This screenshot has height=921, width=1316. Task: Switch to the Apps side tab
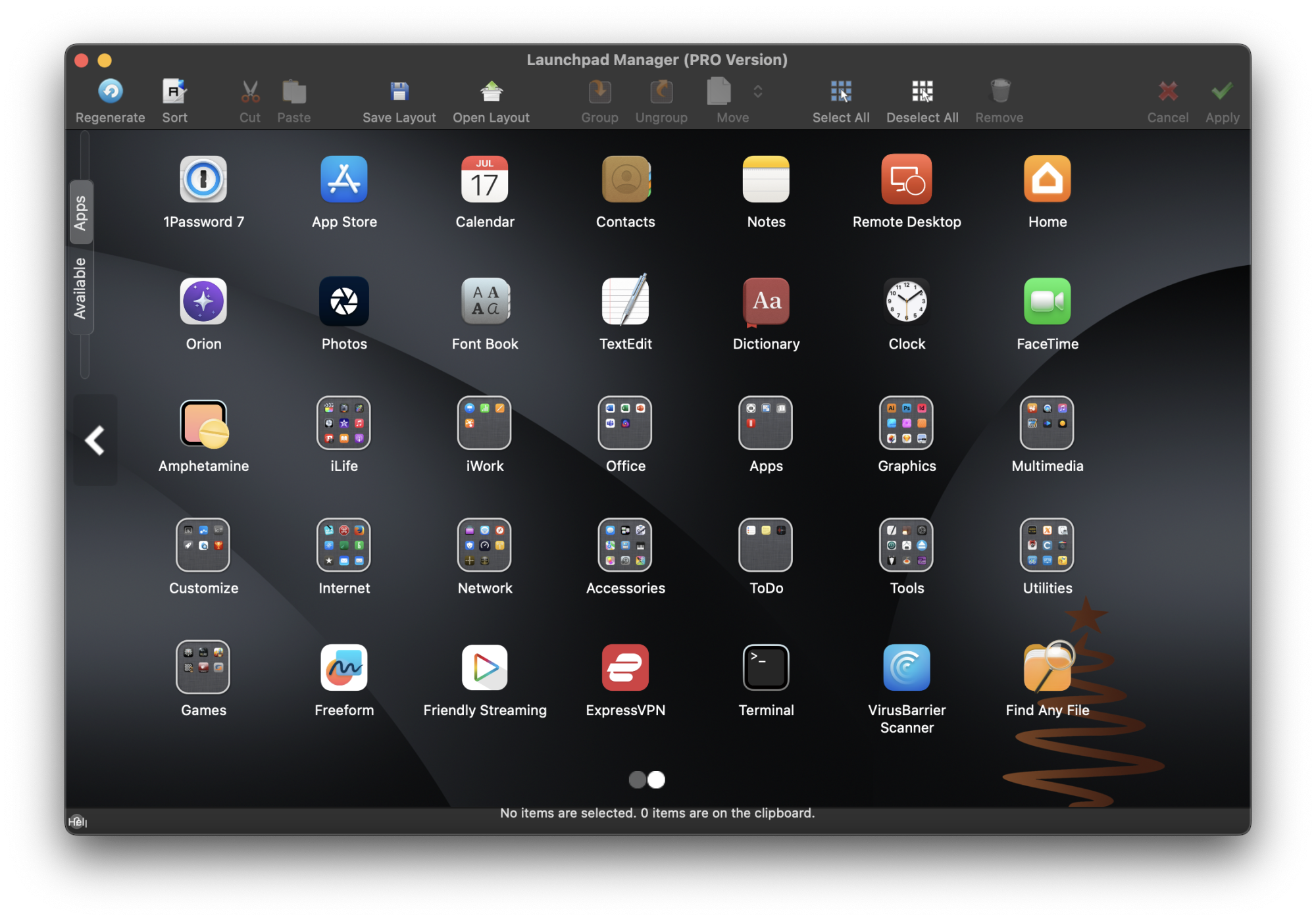point(81,212)
